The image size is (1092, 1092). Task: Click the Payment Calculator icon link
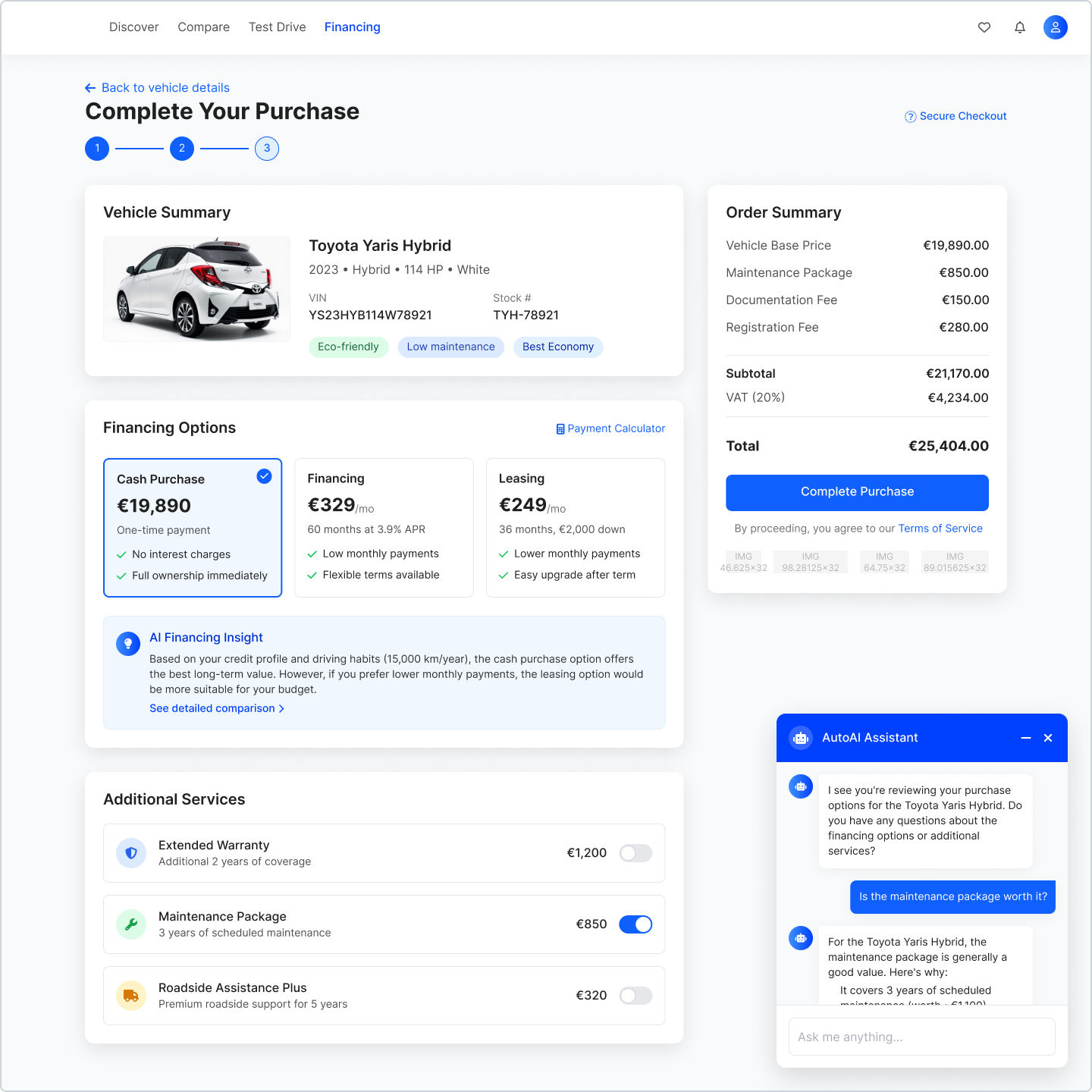tap(560, 429)
